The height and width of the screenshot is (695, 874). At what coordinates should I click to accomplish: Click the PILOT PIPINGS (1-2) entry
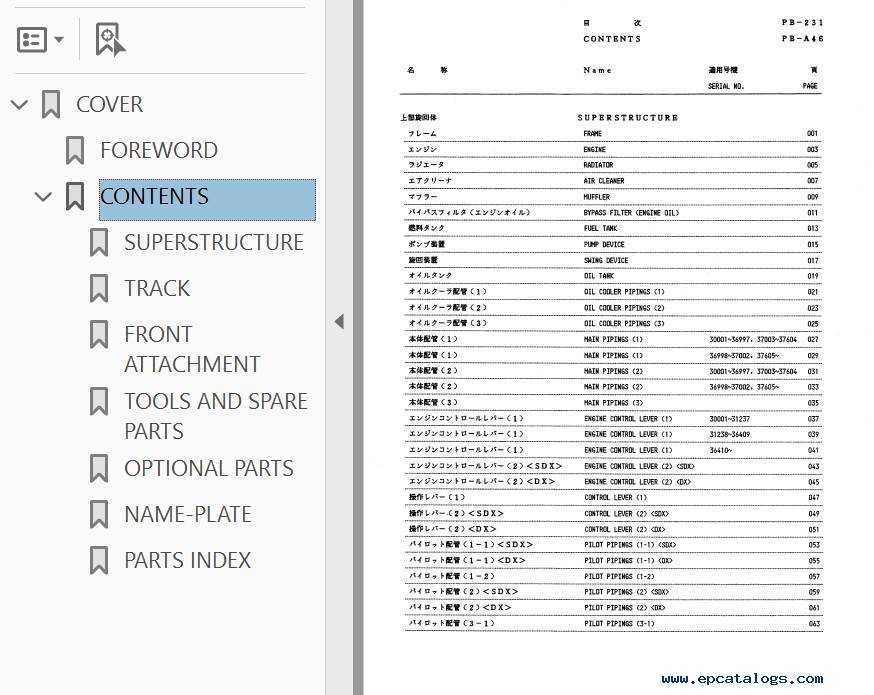(x=619, y=577)
